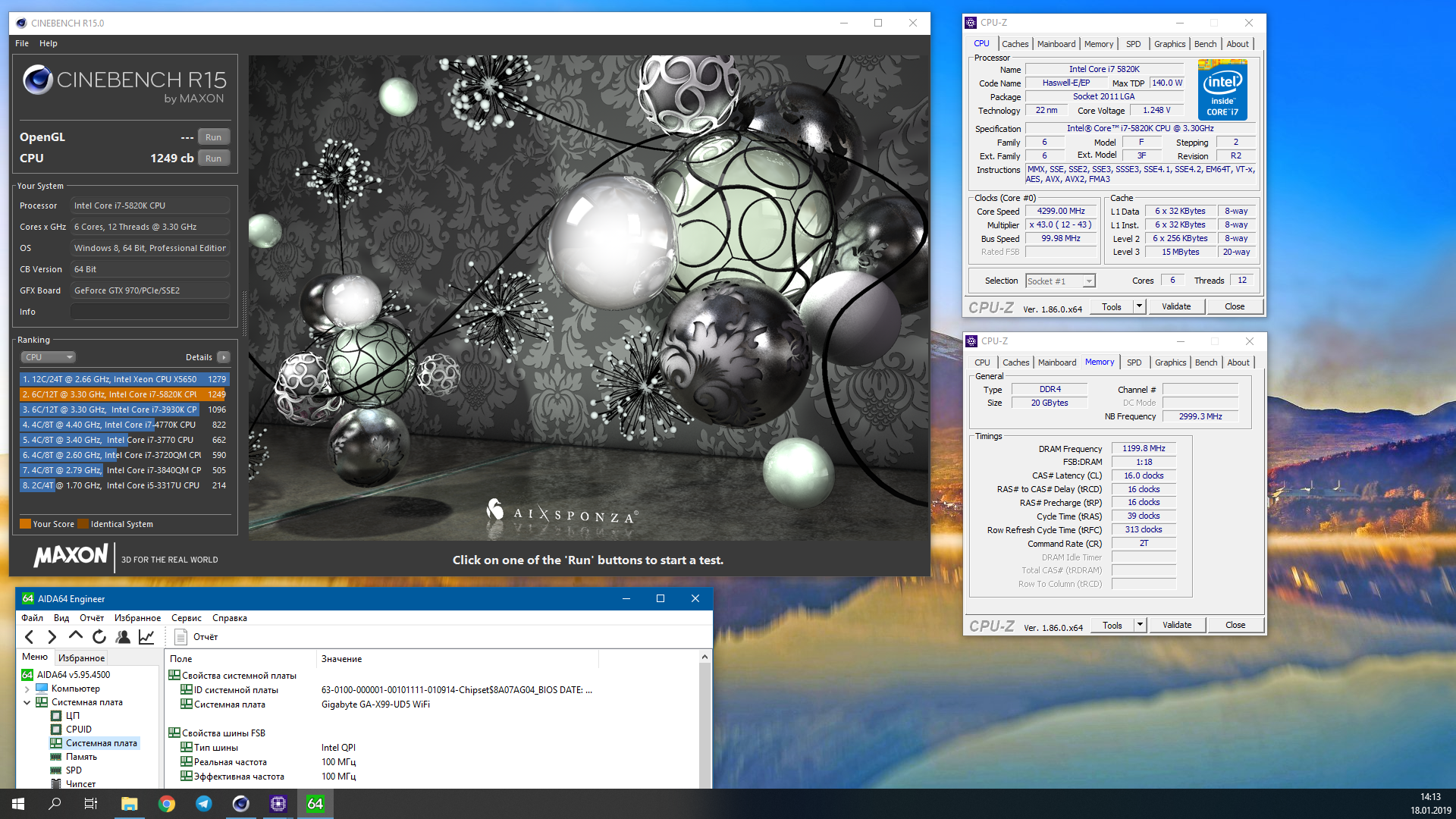
Task: Open the Details arrow in Cinebench Ranking
Action: [x=224, y=357]
